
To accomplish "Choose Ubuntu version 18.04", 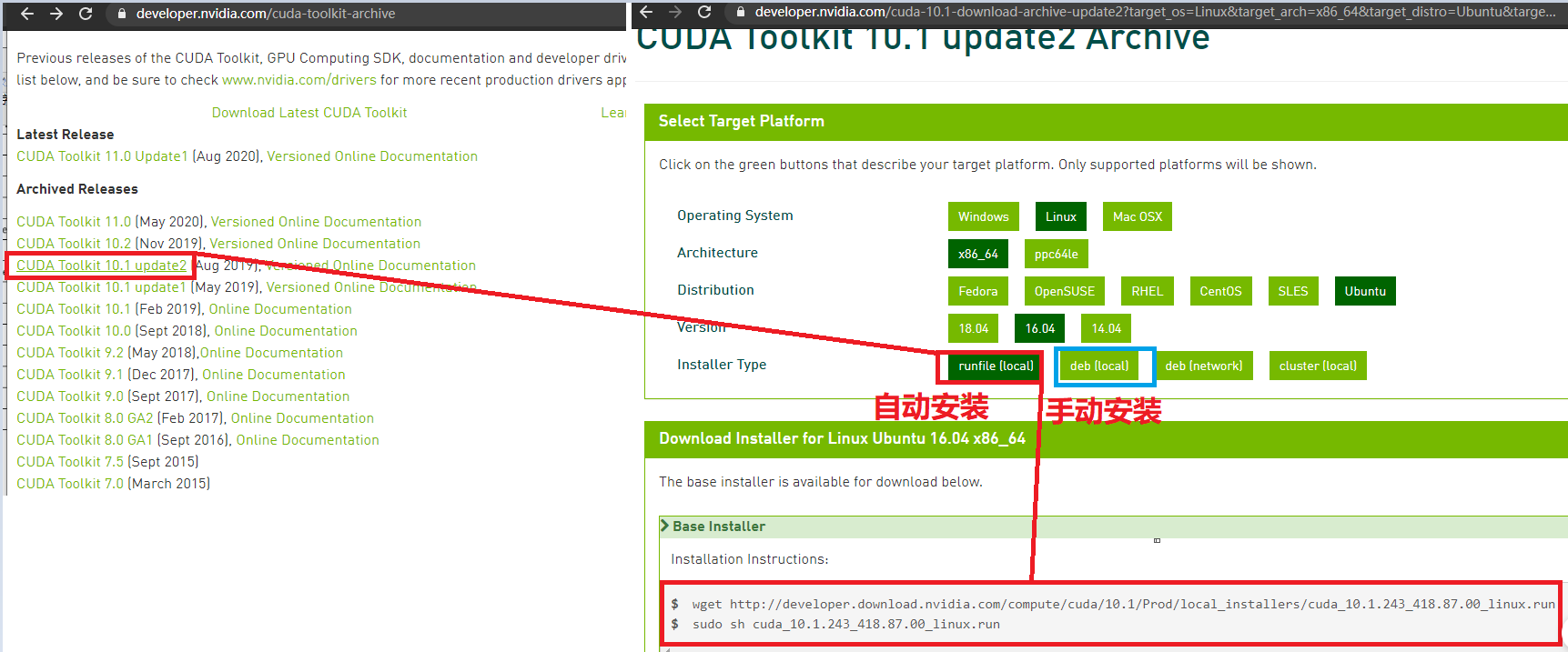I will tap(973, 328).
